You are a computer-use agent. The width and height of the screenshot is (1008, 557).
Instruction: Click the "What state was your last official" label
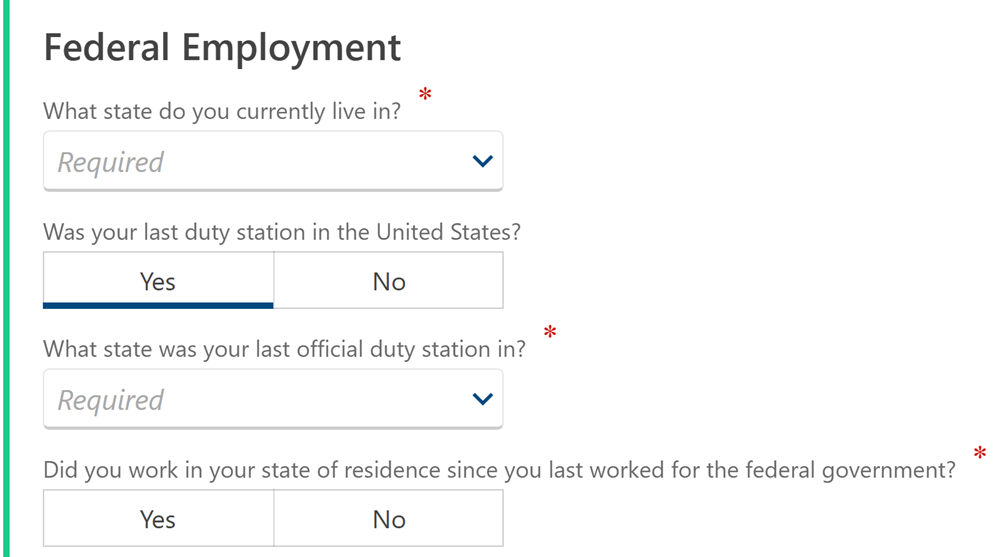coord(285,350)
